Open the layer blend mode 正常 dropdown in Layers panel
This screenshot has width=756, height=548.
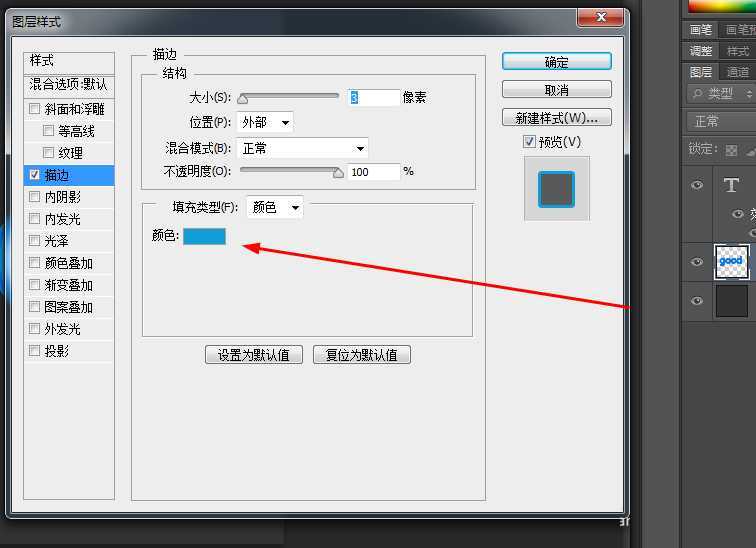[x=722, y=121]
